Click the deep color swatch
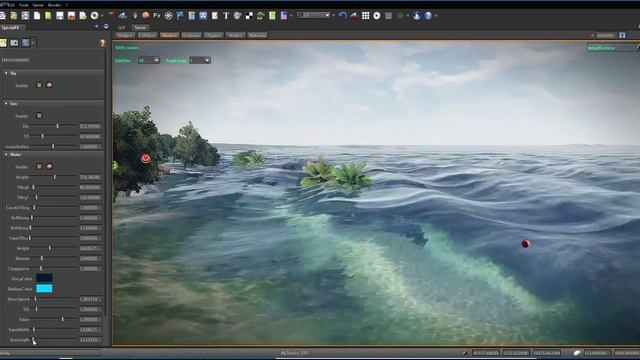The height and width of the screenshot is (360, 640). (x=44, y=278)
